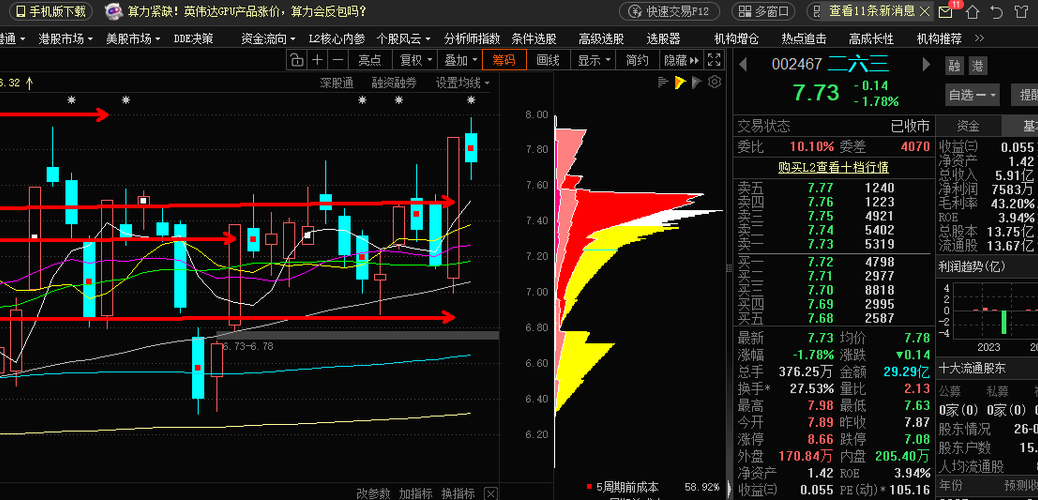Go to next stock arrow
Screen dimensions: 1038x500
click(926, 64)
